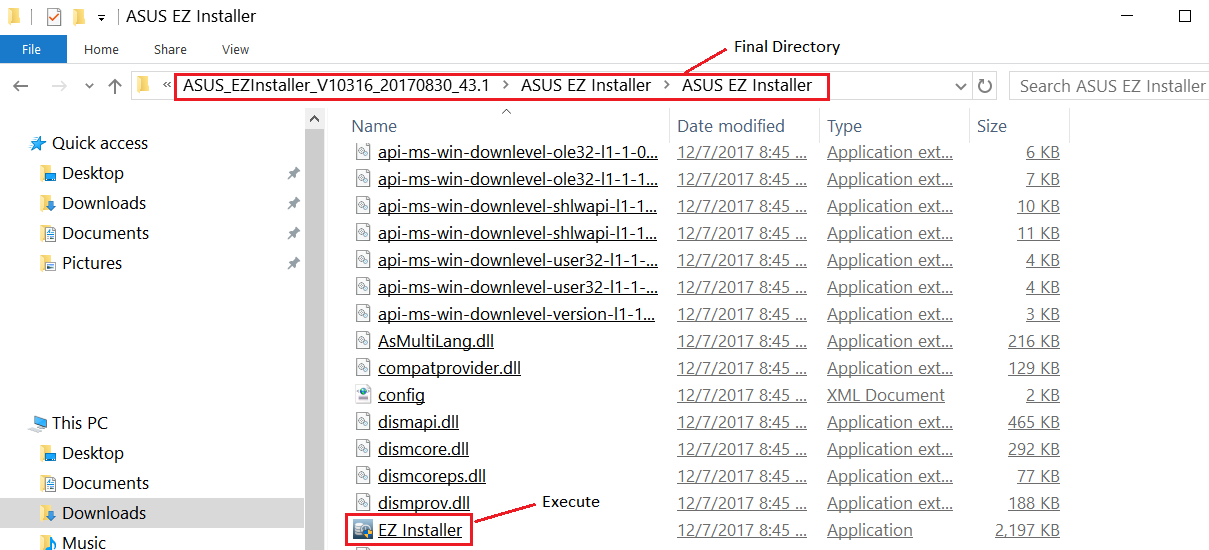Select the compatprovider.dll file icon

(x=363, y=368)
